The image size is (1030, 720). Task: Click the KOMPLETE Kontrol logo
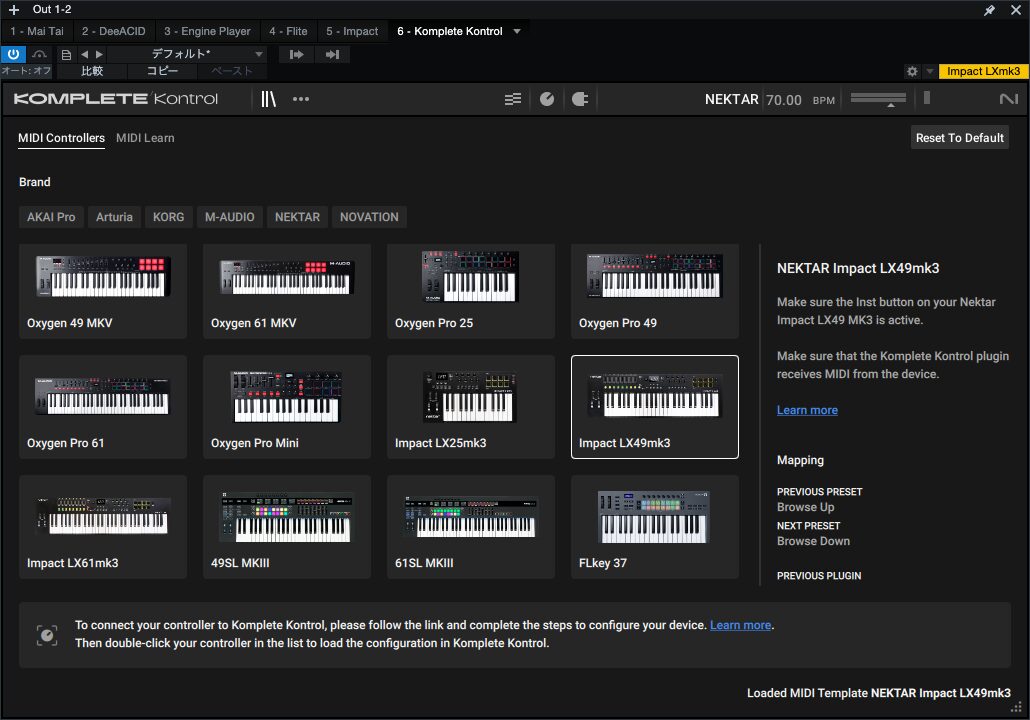(116, 99)
